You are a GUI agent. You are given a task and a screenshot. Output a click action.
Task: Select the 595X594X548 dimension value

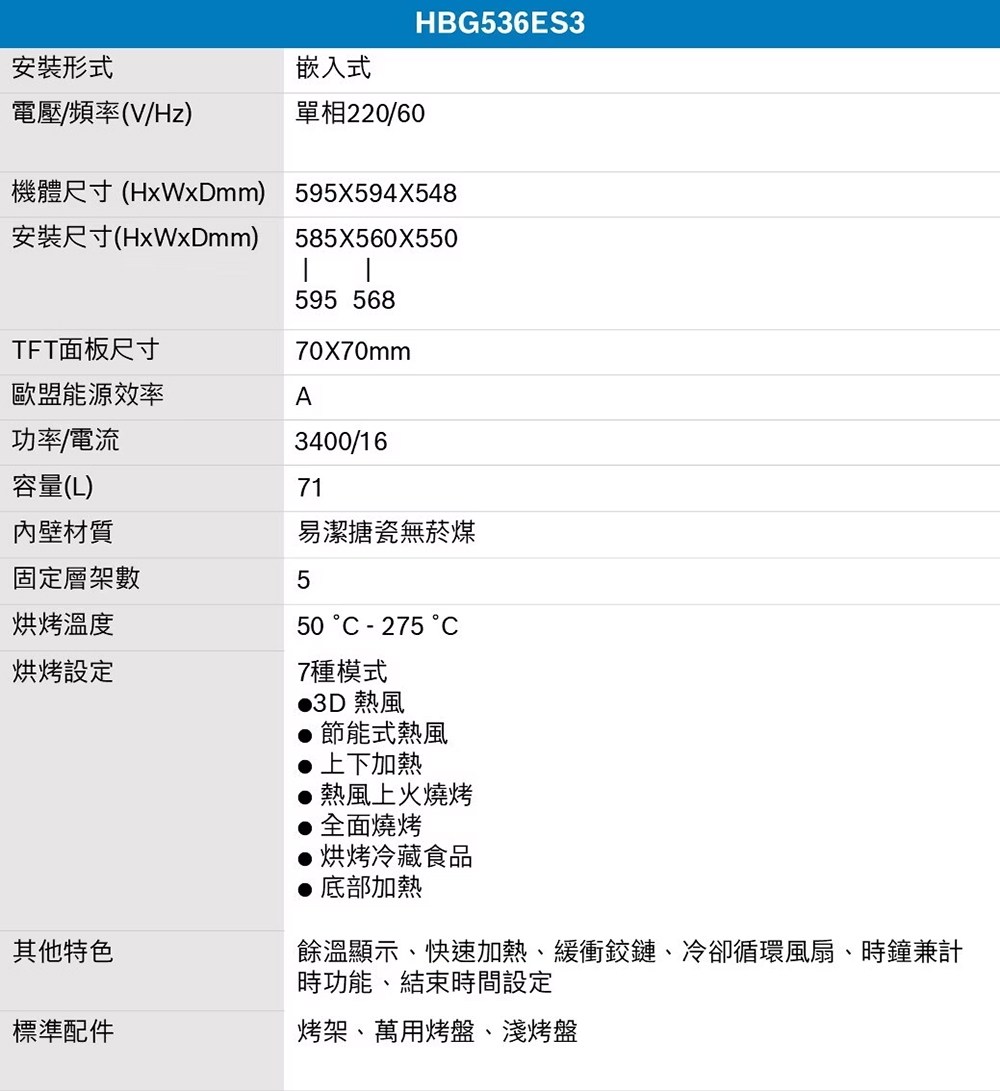376,193
